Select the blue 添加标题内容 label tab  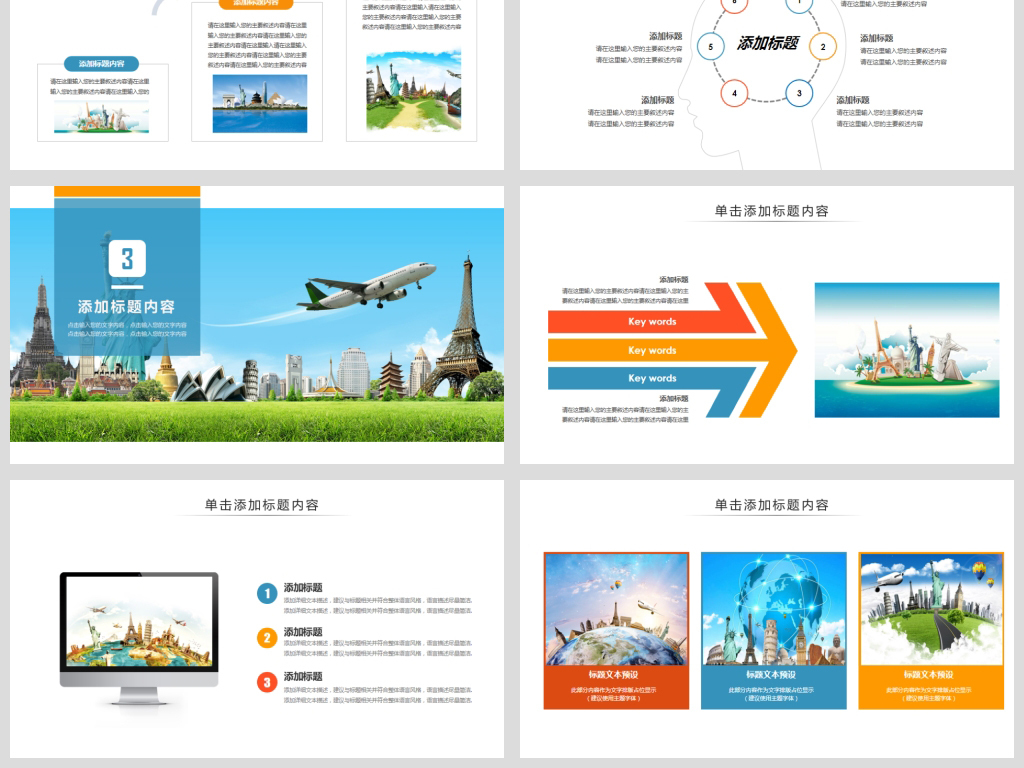pos(102,64)
